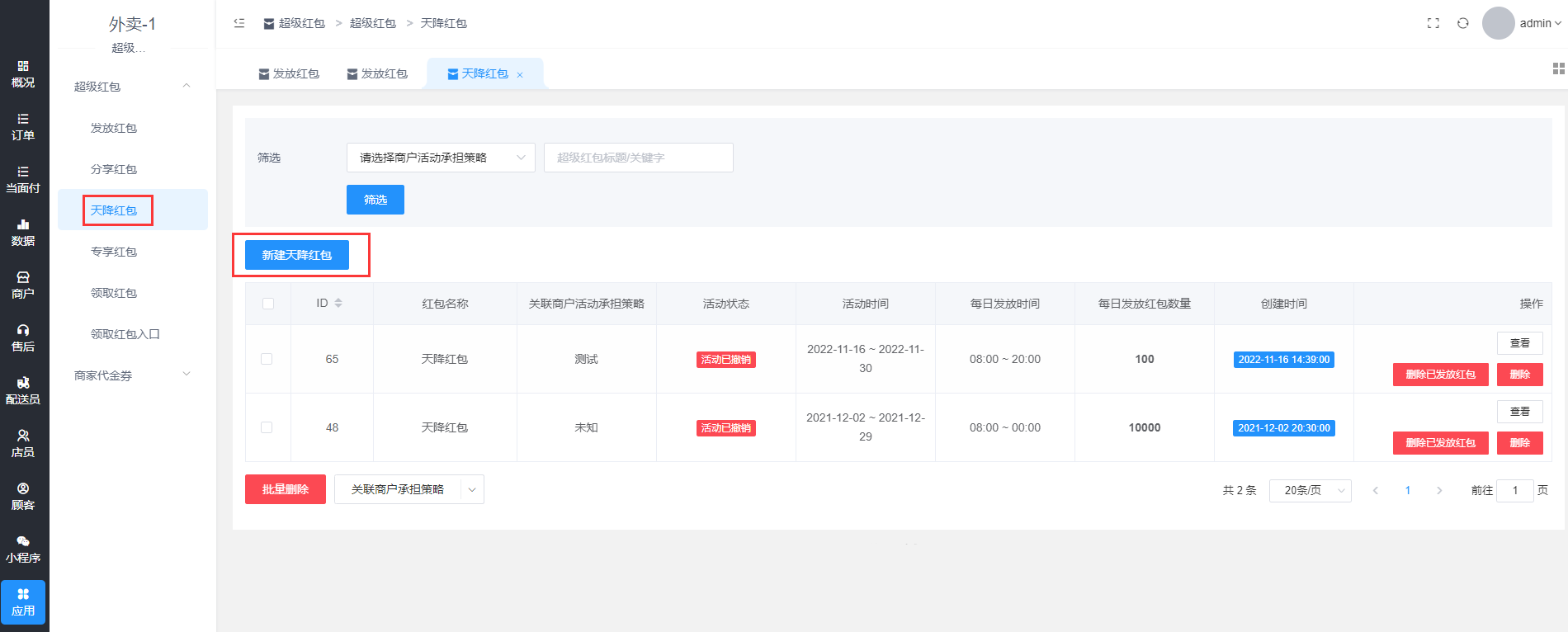Click the 活动已撤销 status tag for ID 48
This screenshot has width=1568, height=632.
(726, 428)
